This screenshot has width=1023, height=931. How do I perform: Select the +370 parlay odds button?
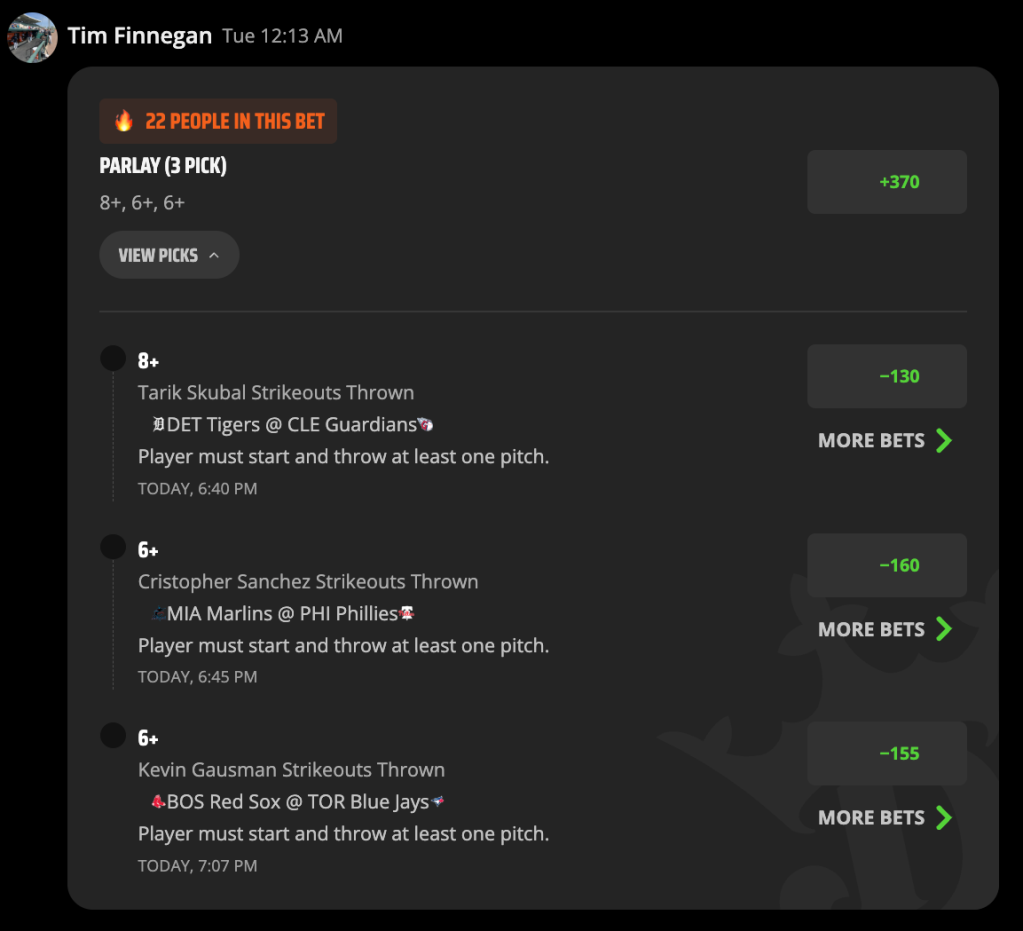click(x=887, y=182)
